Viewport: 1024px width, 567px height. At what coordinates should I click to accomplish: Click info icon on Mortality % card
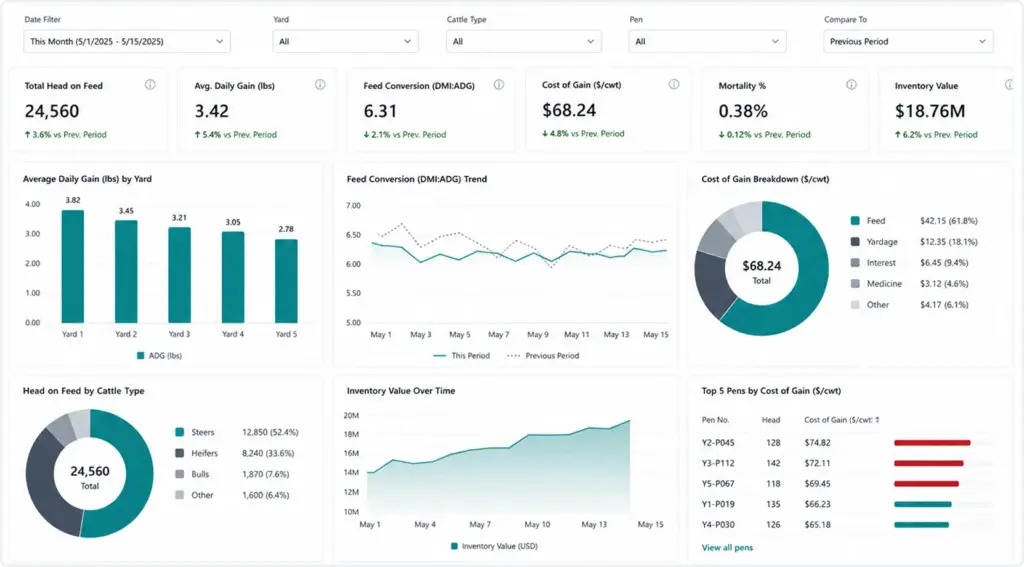(852, 85)
